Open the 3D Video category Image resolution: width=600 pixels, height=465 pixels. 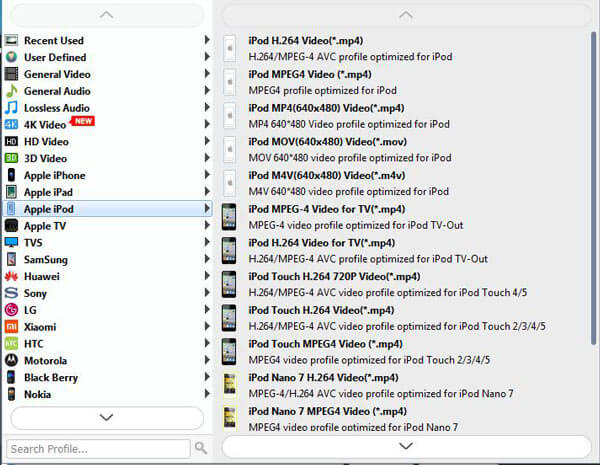(108, 158)
